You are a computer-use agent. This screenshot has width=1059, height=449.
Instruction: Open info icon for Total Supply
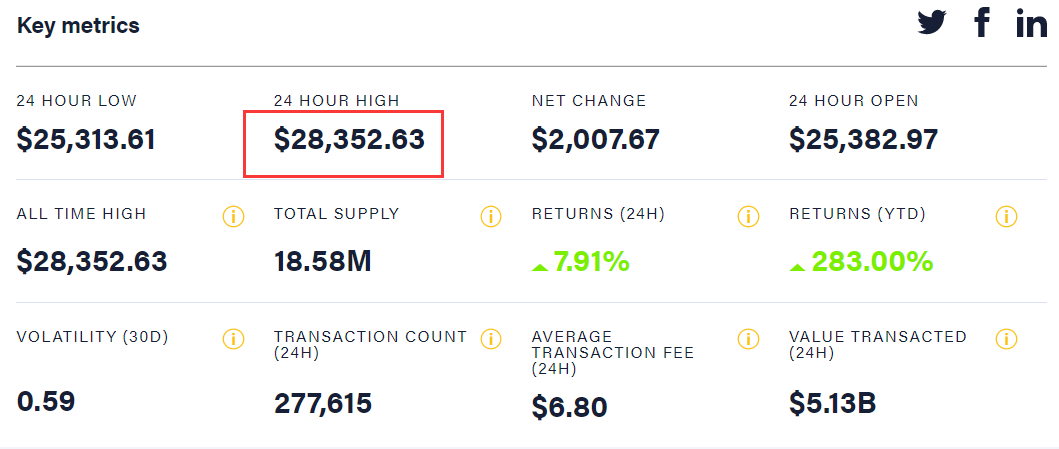pyautogui.click(x=491, y=217)
